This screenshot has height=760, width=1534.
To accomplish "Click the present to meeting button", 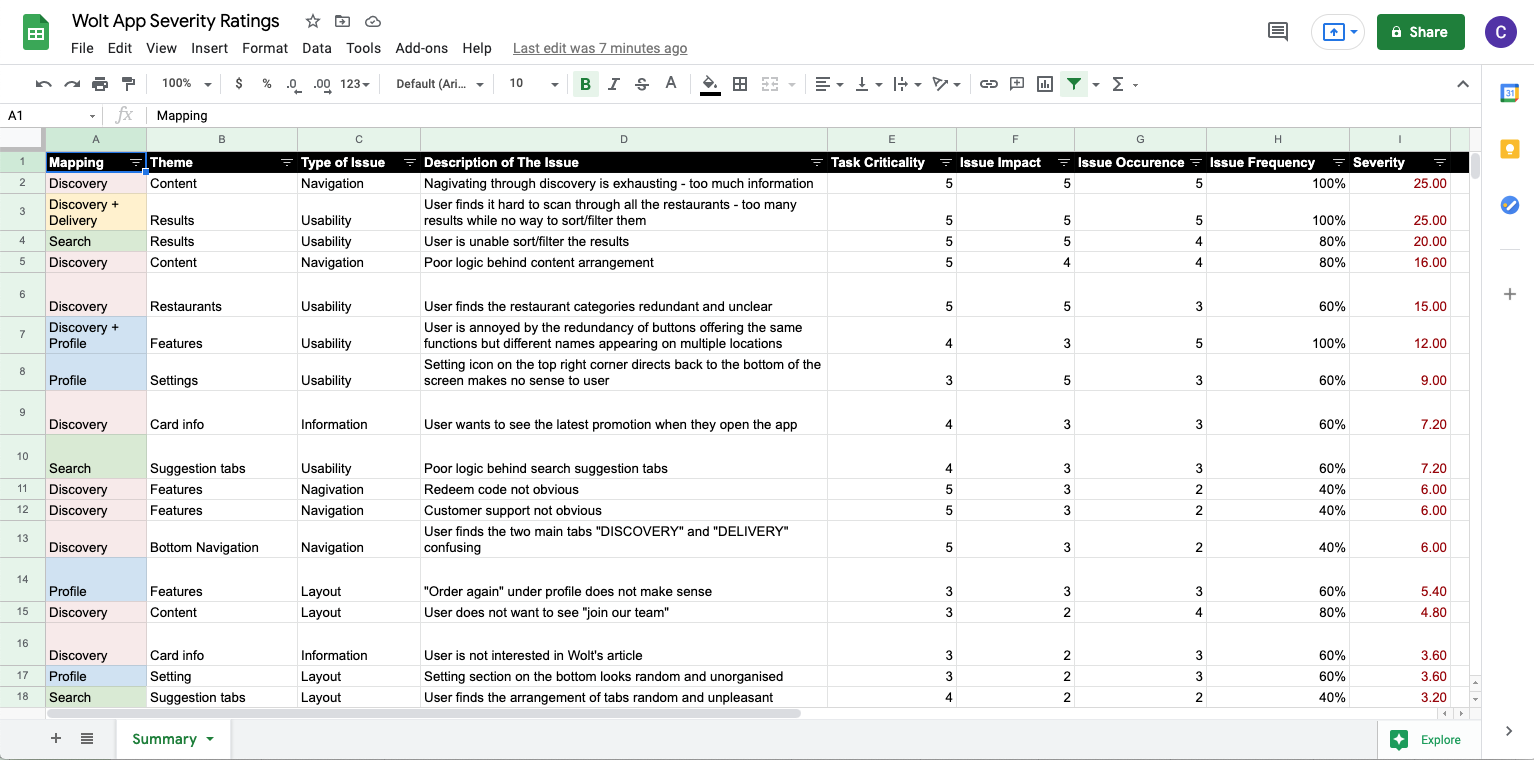I will coord(1338,32).
